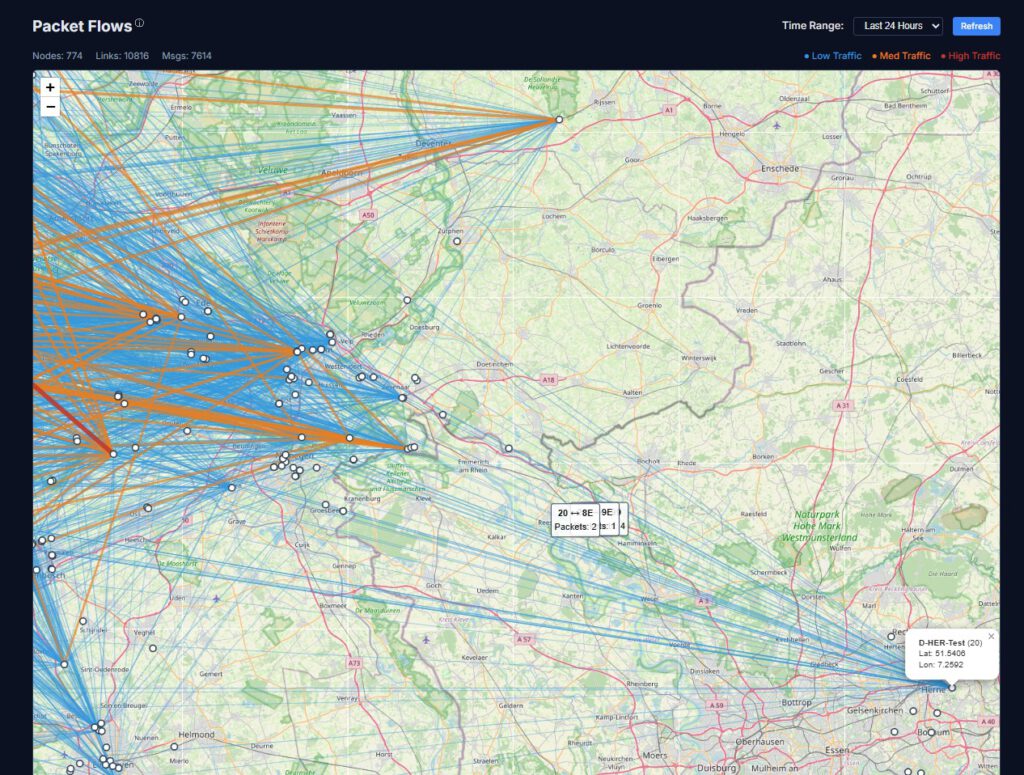Pick the node marker on Bochum
Screen dimensions: 1024x775
[931, 732]
